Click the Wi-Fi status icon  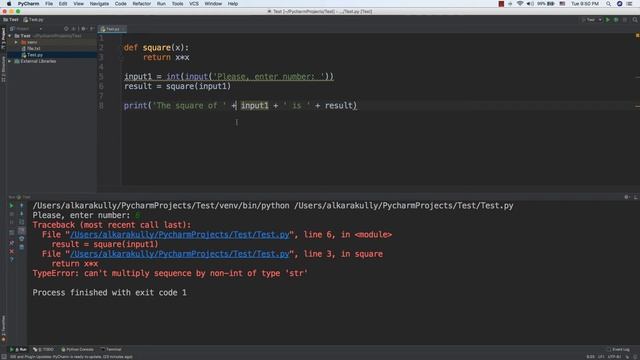[520, 4]
